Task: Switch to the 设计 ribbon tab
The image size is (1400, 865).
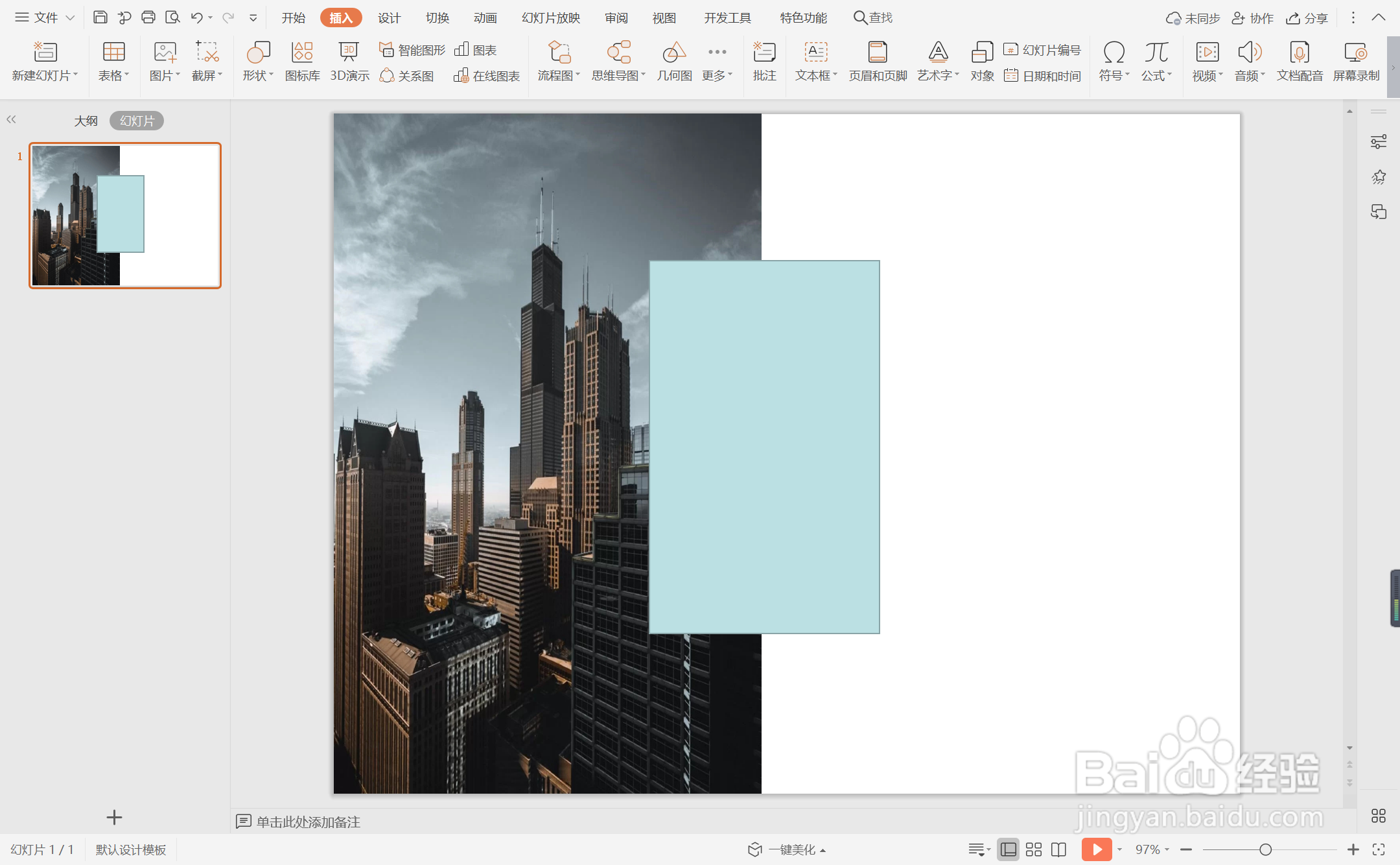Action: pos(389,18)
